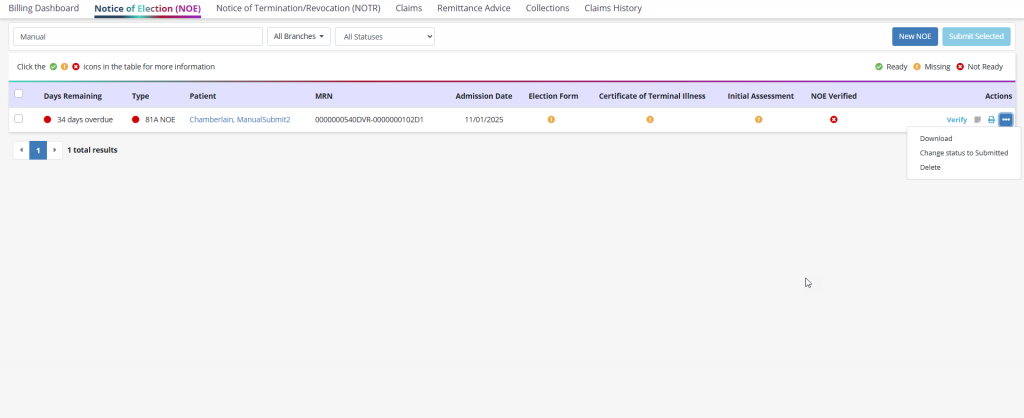Click the Election Form missing status icon
Viewport: 1024px width, 418px height.
tap(551, 119)
